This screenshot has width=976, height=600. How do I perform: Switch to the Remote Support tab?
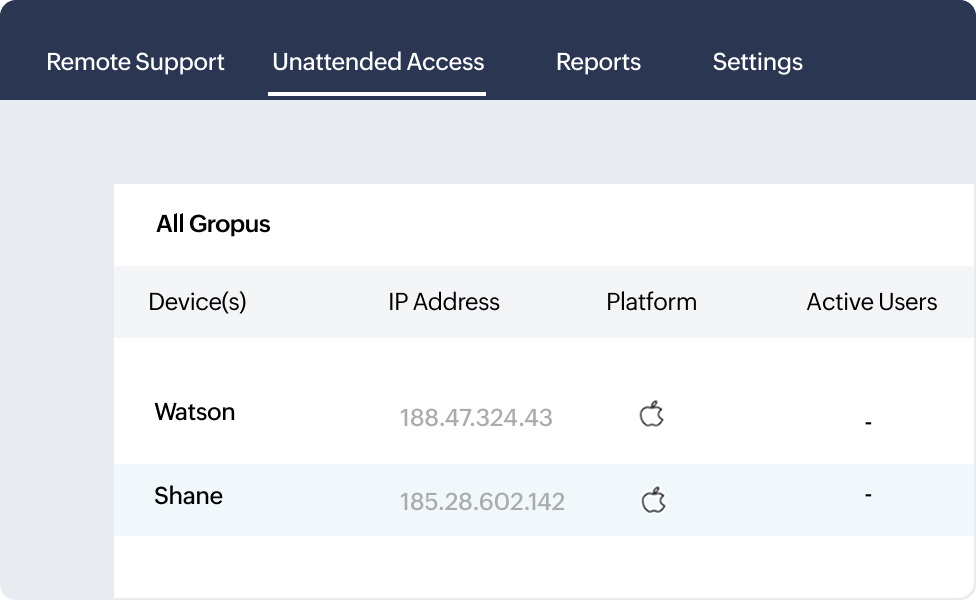click(134, 62)
